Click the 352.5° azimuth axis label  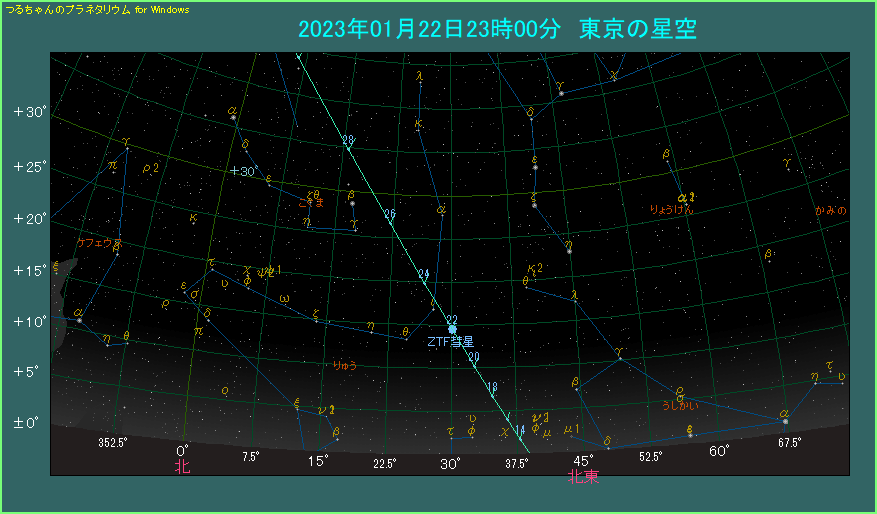113,442
